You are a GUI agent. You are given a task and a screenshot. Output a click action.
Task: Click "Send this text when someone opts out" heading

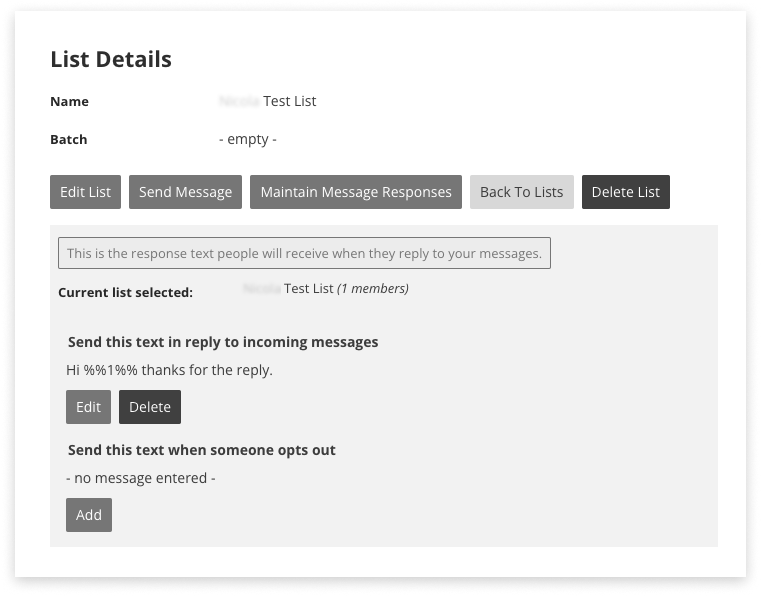coord(201,450)
